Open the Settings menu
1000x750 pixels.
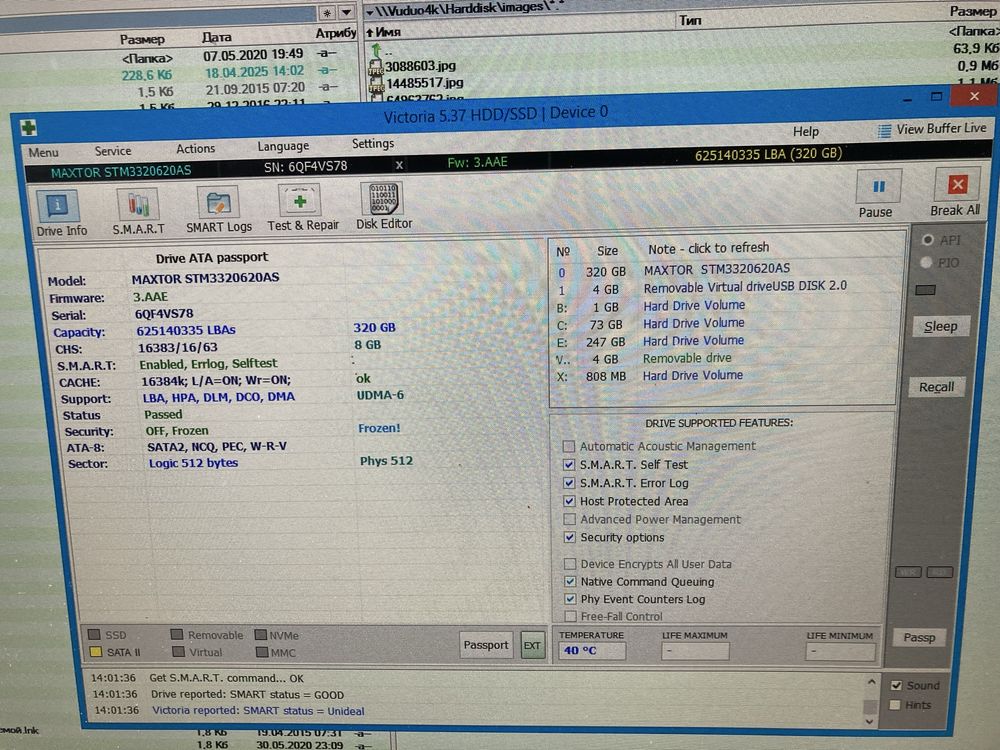click(x=373, y=143)
